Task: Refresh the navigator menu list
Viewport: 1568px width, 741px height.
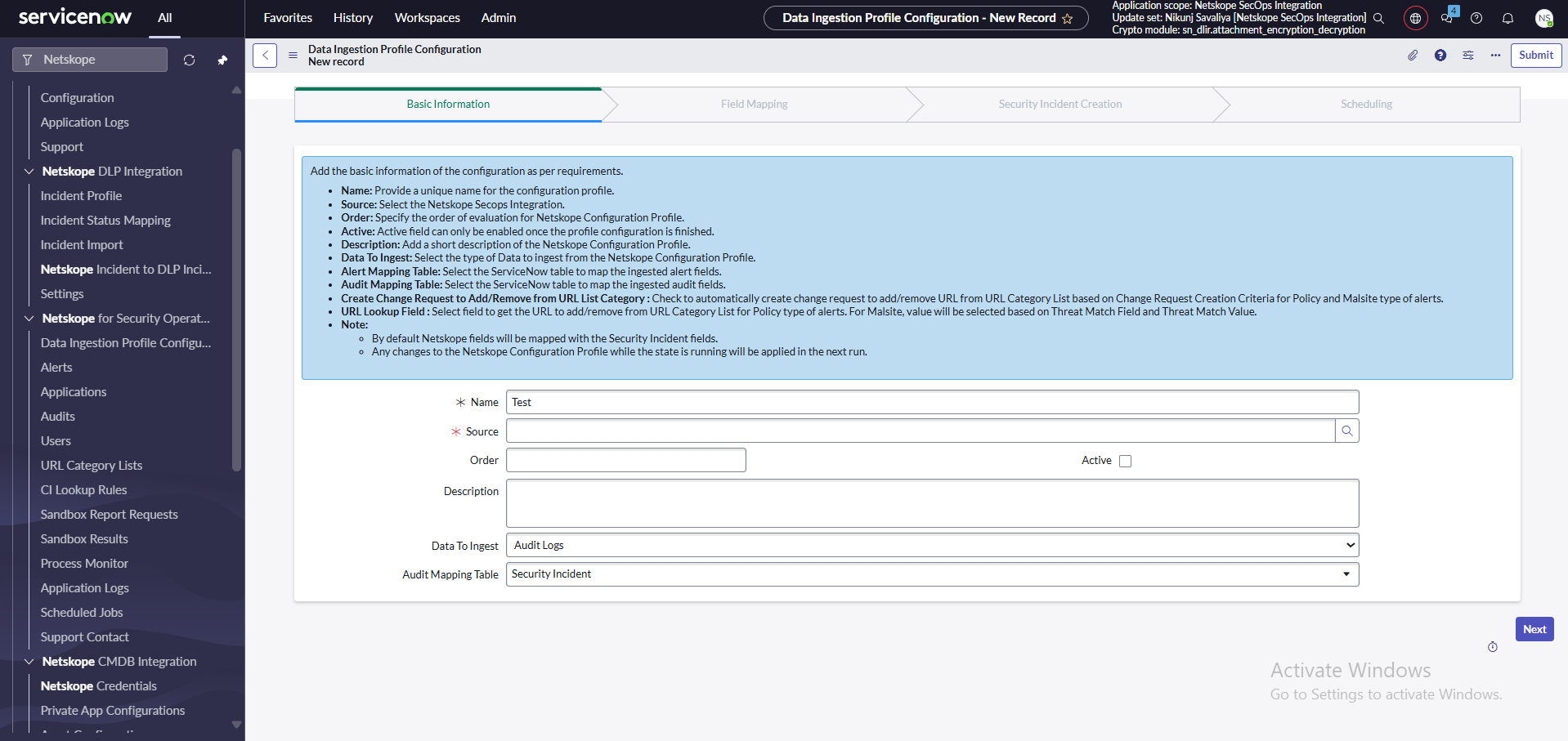Action: click(x=189, y=60)
